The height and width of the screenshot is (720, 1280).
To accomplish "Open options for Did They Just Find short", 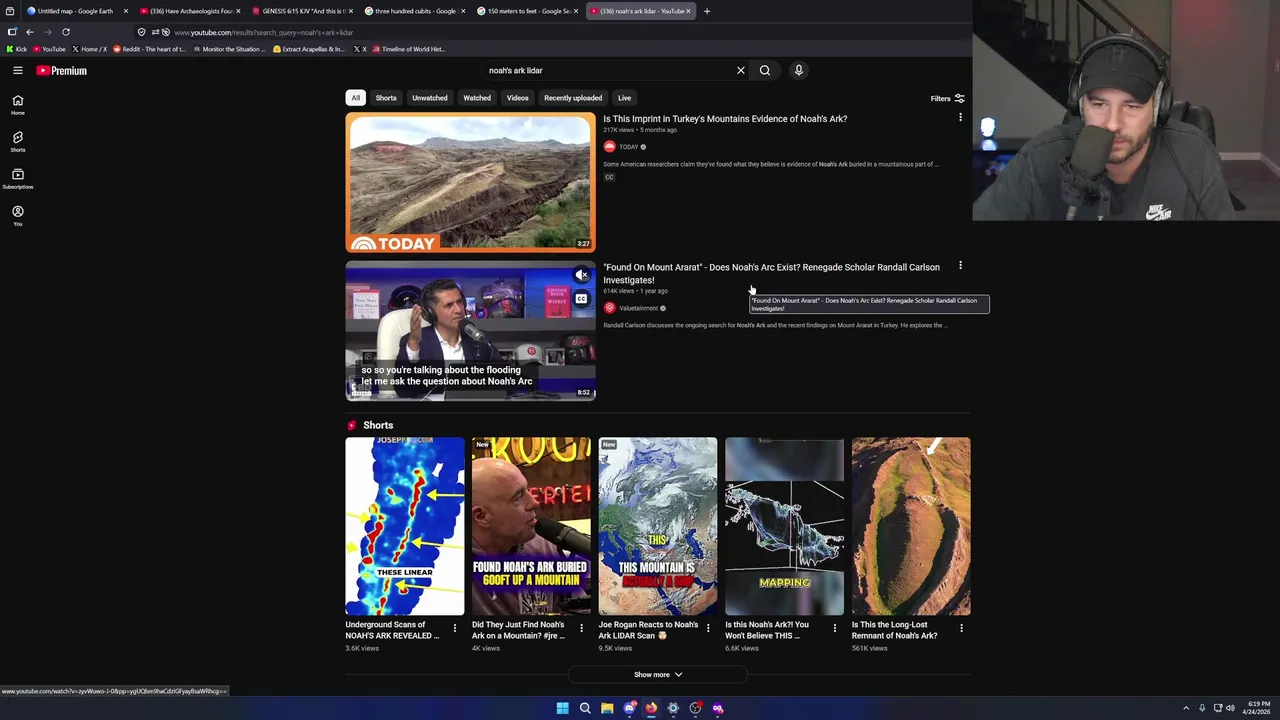I will pos(581,628).
